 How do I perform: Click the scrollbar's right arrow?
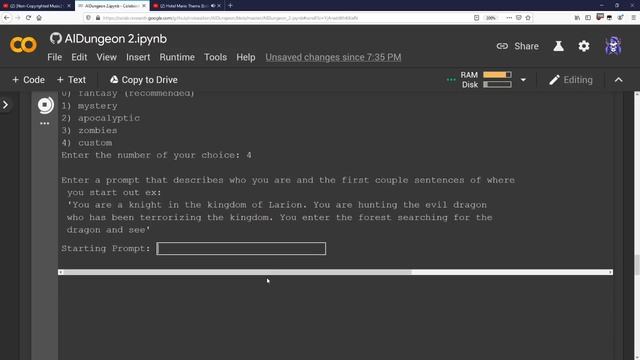[611, 272]
